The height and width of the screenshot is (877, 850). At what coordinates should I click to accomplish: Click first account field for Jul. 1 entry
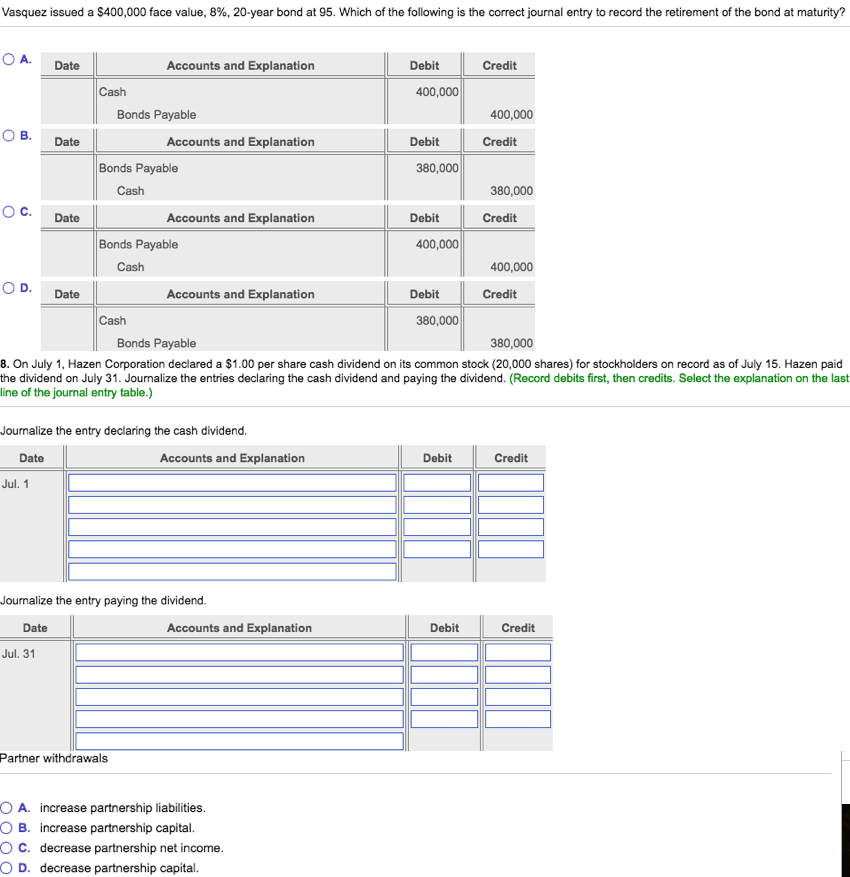pyautogui.click(x=232, y=483)
